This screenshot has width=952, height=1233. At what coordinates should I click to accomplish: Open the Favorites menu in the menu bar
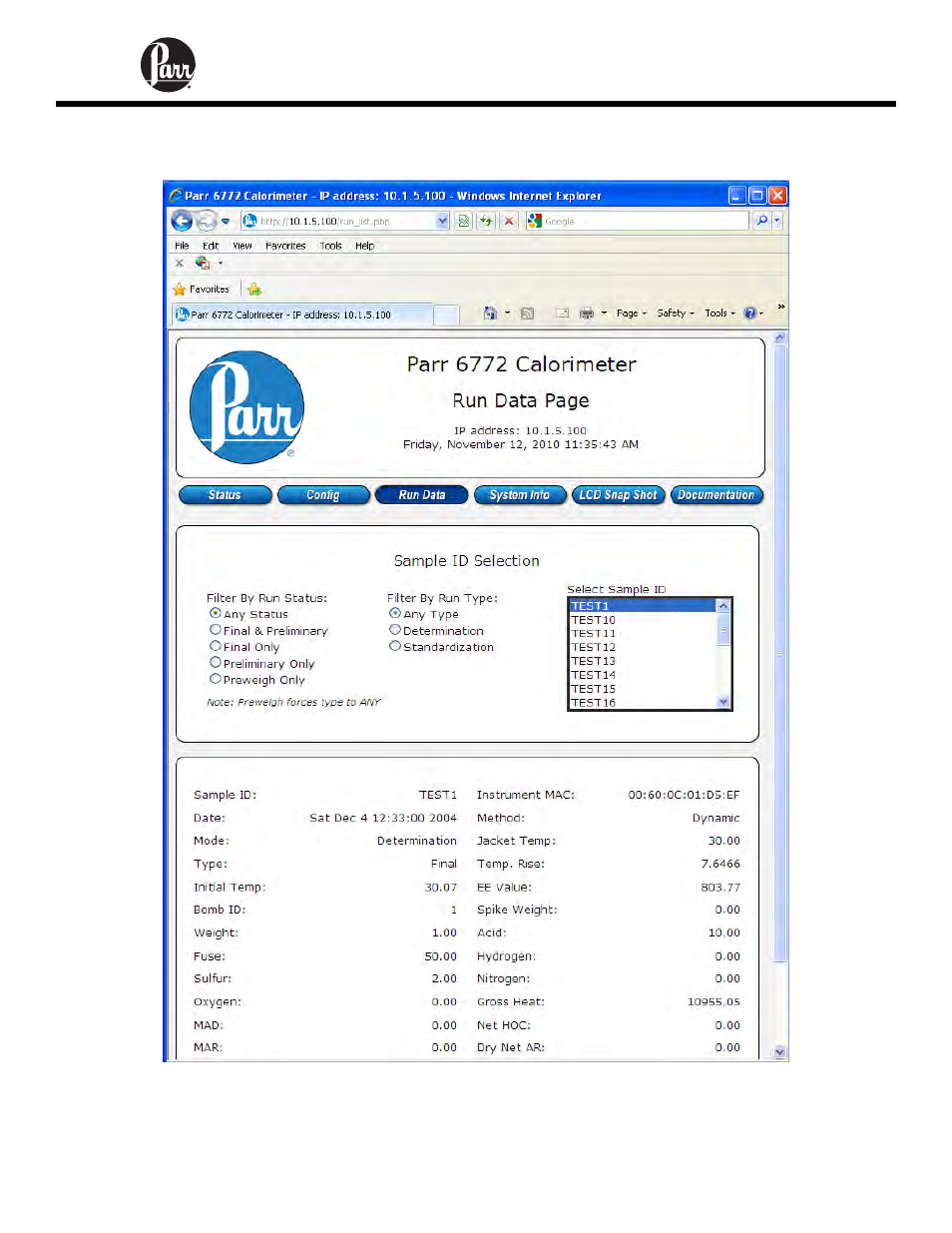pos(285,246)
